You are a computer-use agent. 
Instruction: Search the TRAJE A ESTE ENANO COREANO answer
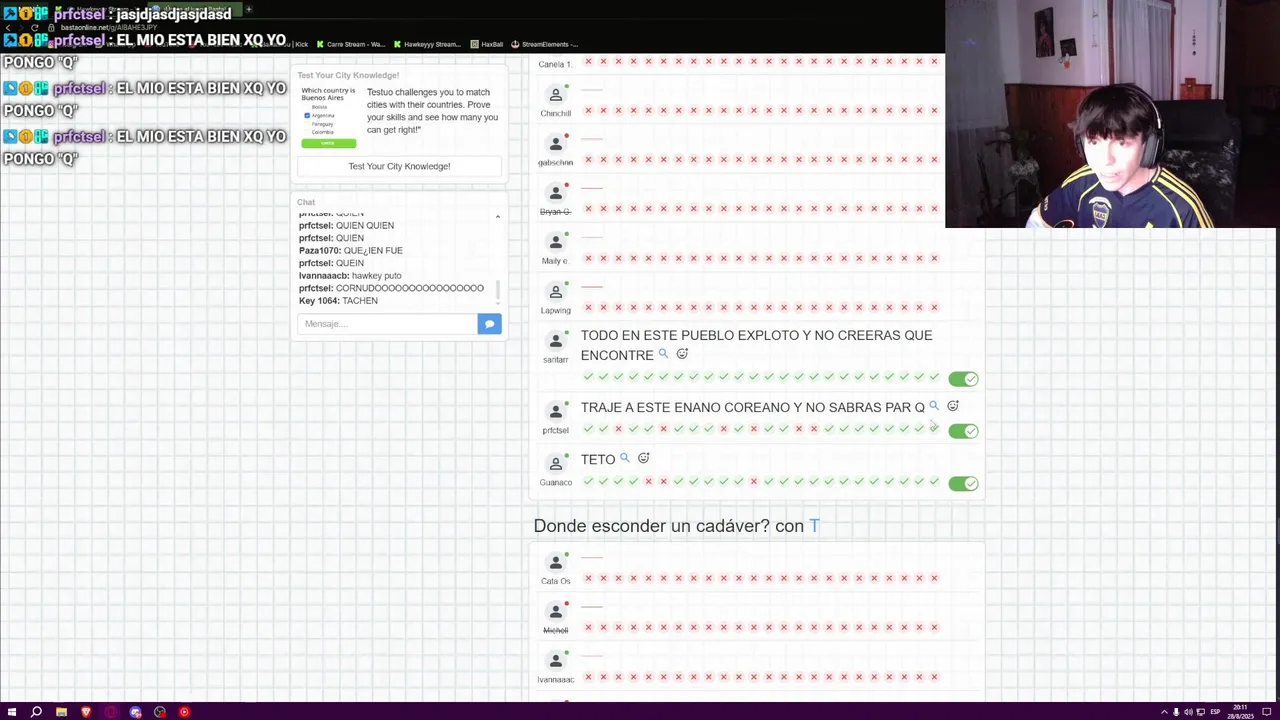click(933, 406)
